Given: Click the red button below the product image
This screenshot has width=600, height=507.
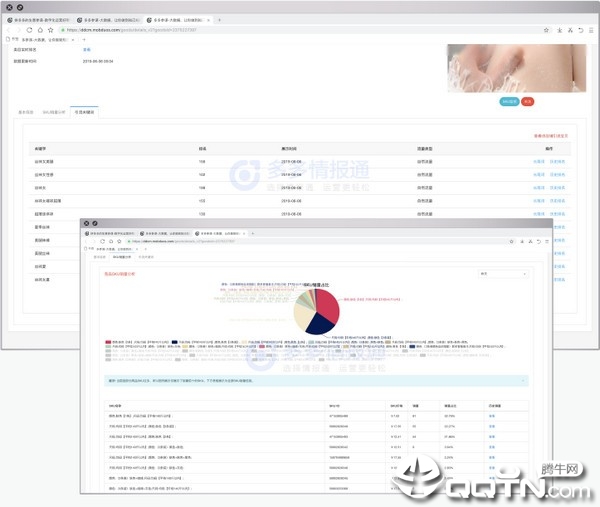Looking at the screenshot, I should point(528,101).
